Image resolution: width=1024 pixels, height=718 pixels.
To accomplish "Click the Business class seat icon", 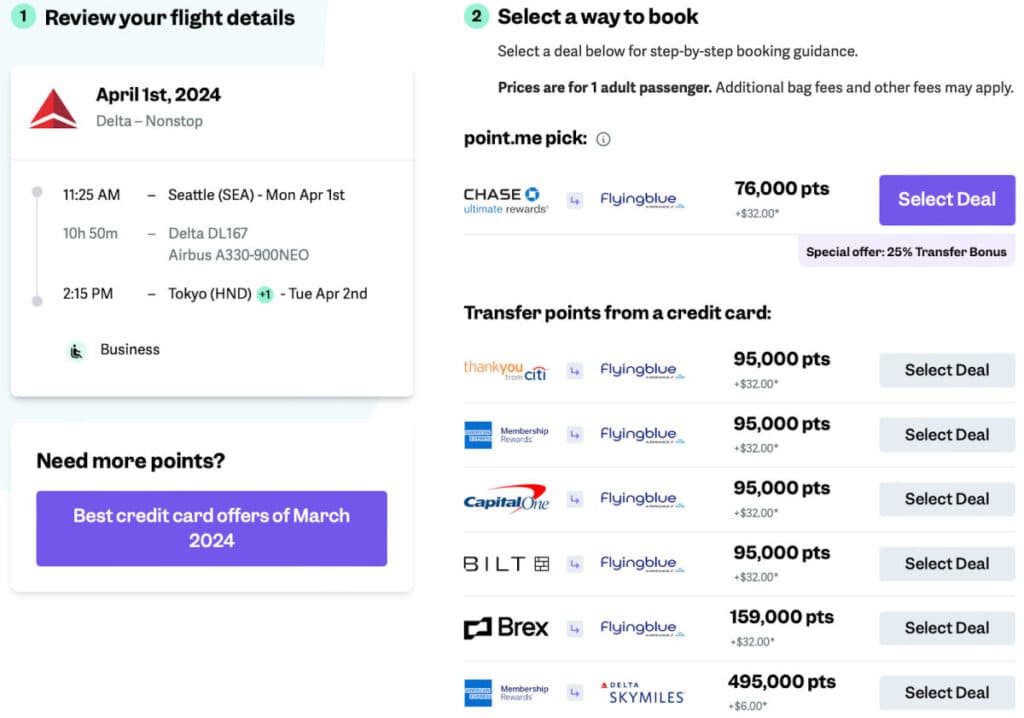I will coord(77,351).
